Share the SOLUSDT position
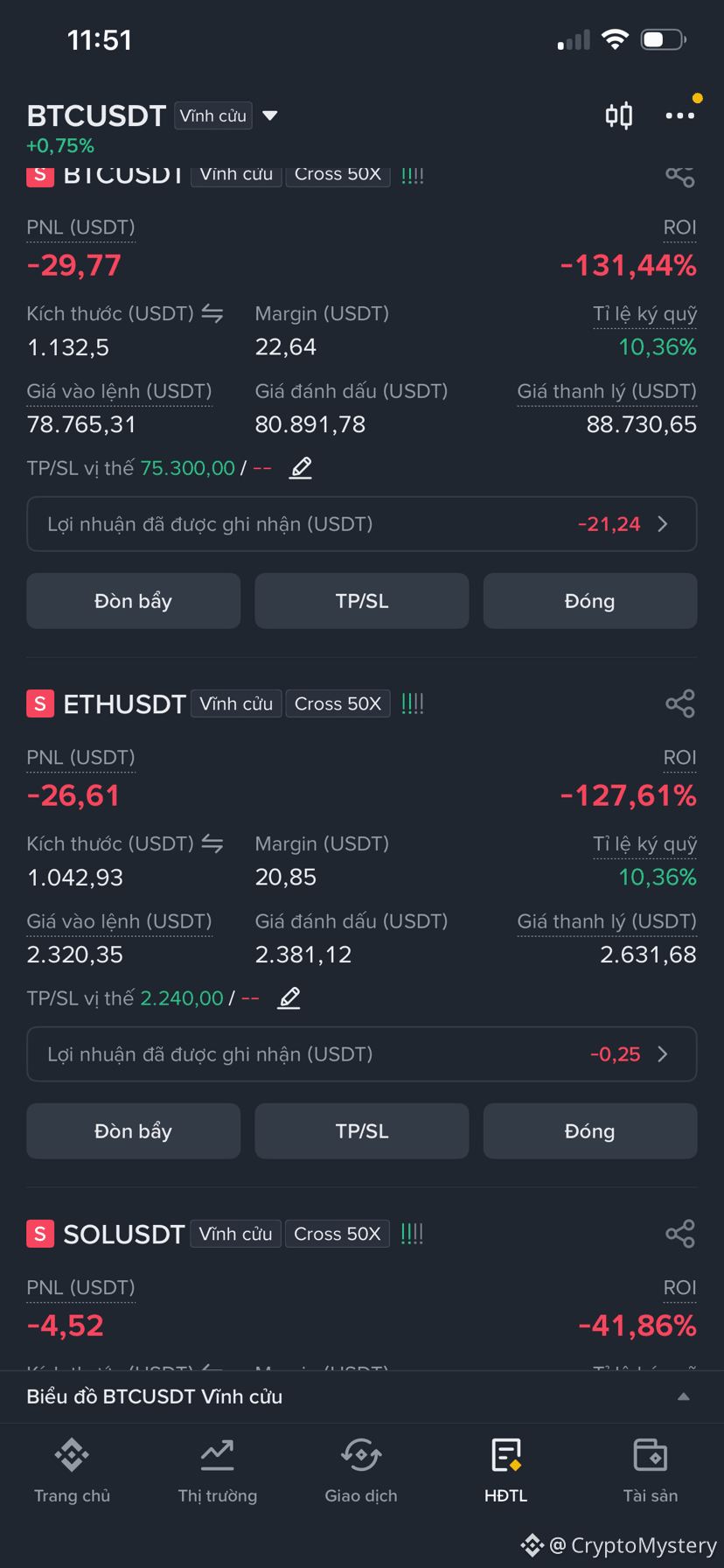The width and height of the screenshot is (724, 1568). pos(680,1234)
